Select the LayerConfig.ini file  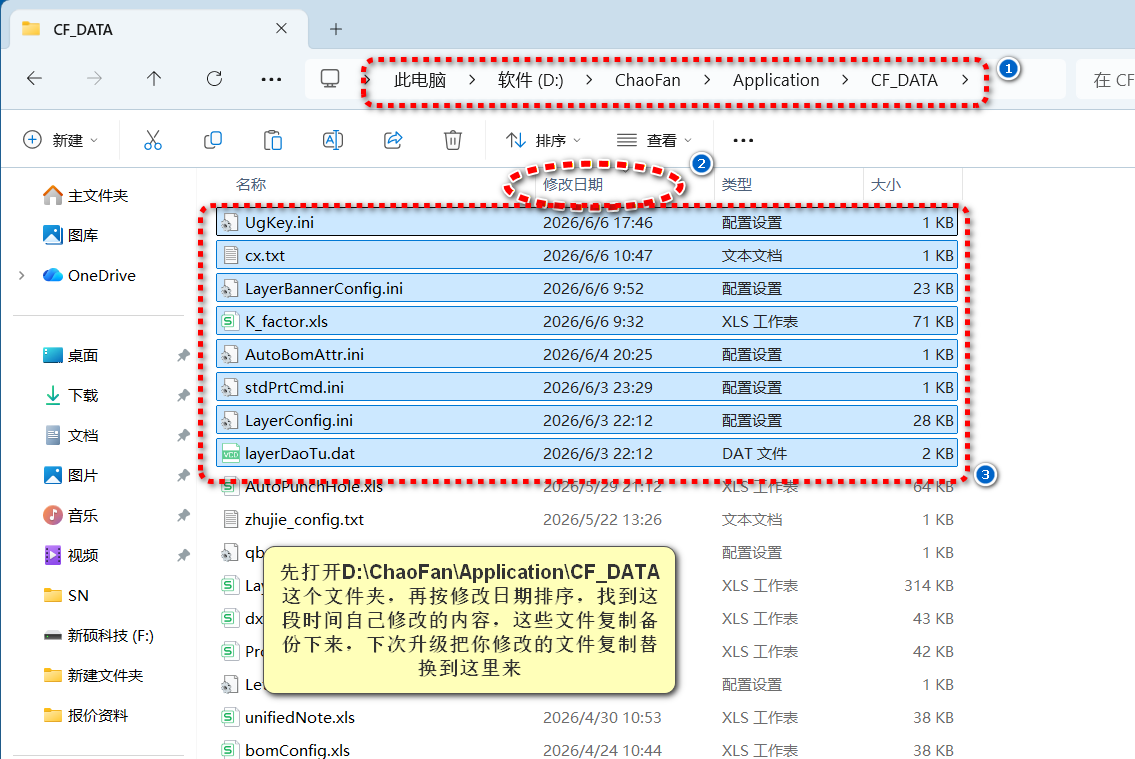point(586,420)
